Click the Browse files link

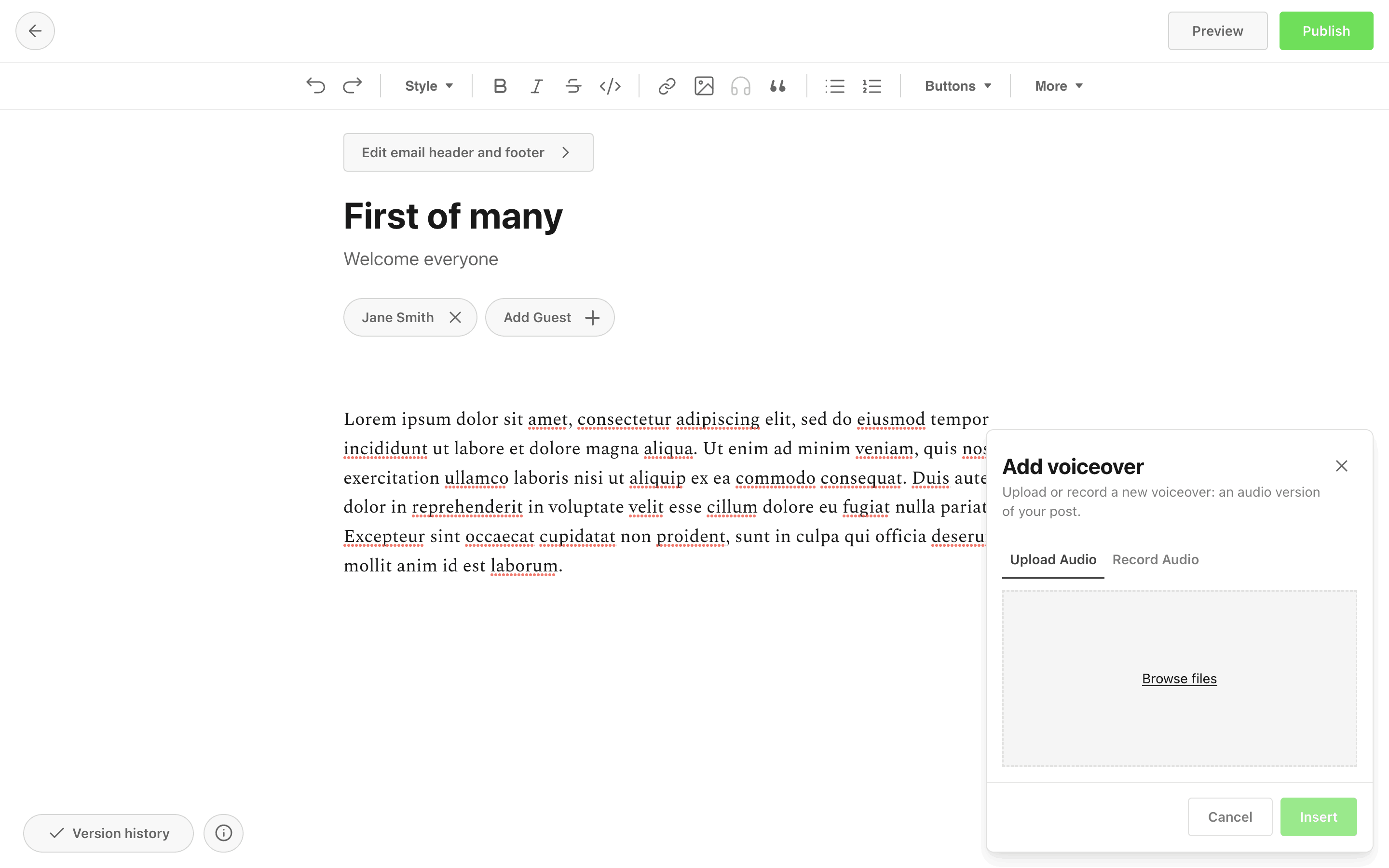click(x=1179, y=678)
